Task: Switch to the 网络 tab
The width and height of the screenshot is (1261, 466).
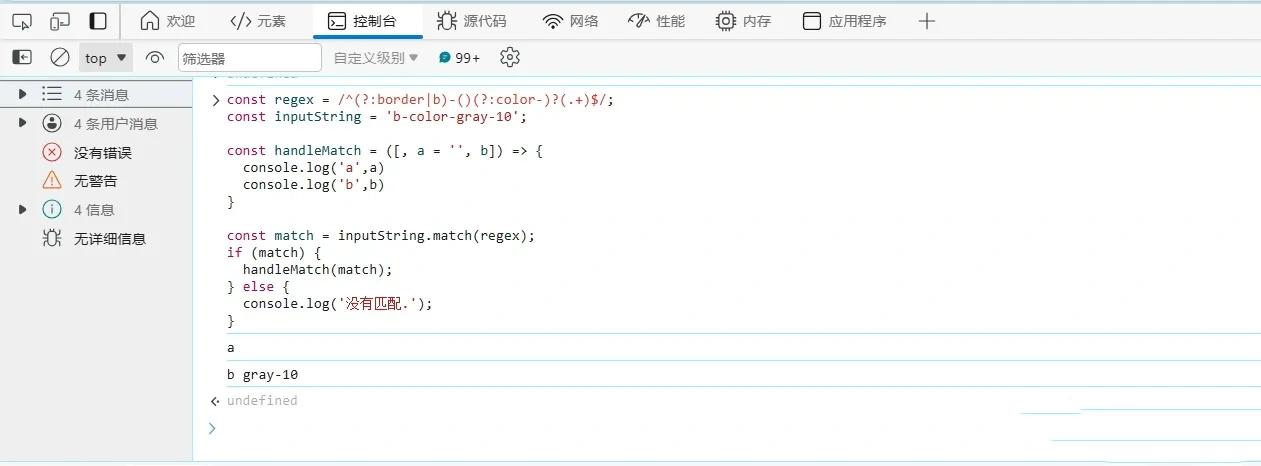Action: [570, 21]
